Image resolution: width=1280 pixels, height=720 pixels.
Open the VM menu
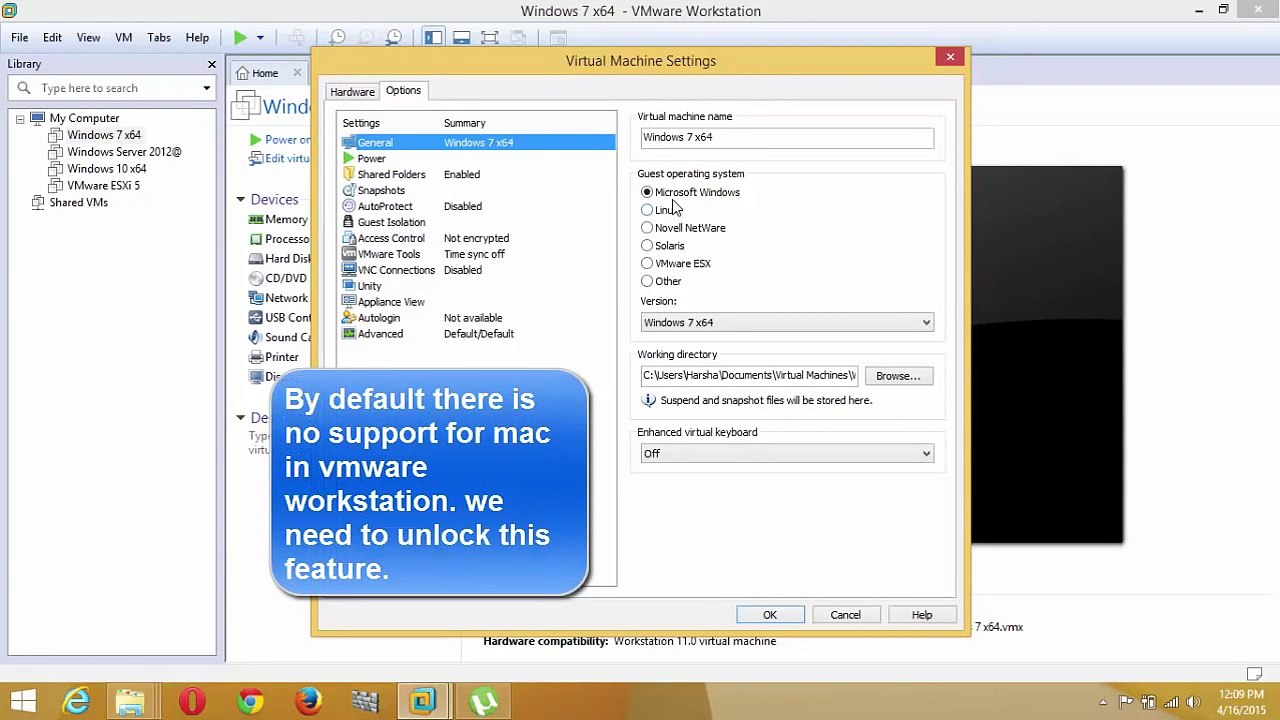[124, 38]
